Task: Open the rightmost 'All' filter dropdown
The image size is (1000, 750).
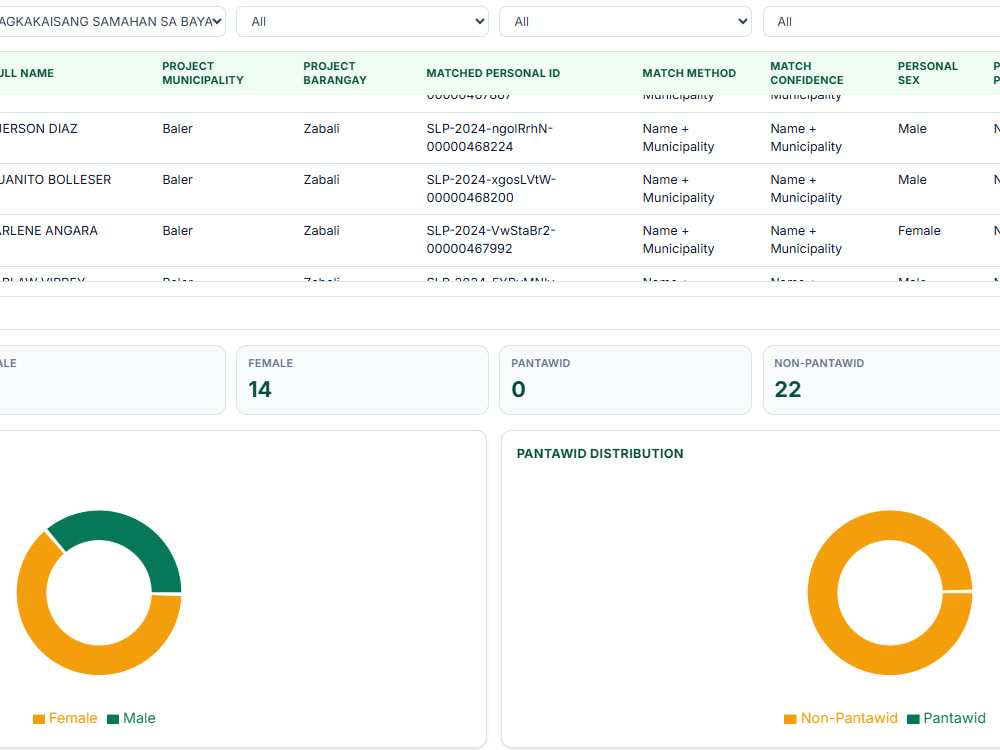Action: pyautogui.click(x=881, y=22)
